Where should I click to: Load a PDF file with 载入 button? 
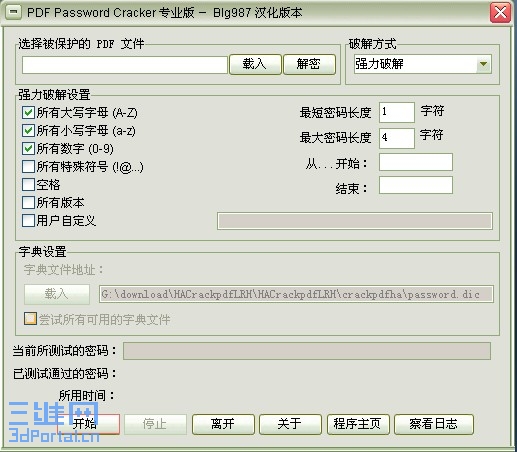tap(255, 64)
